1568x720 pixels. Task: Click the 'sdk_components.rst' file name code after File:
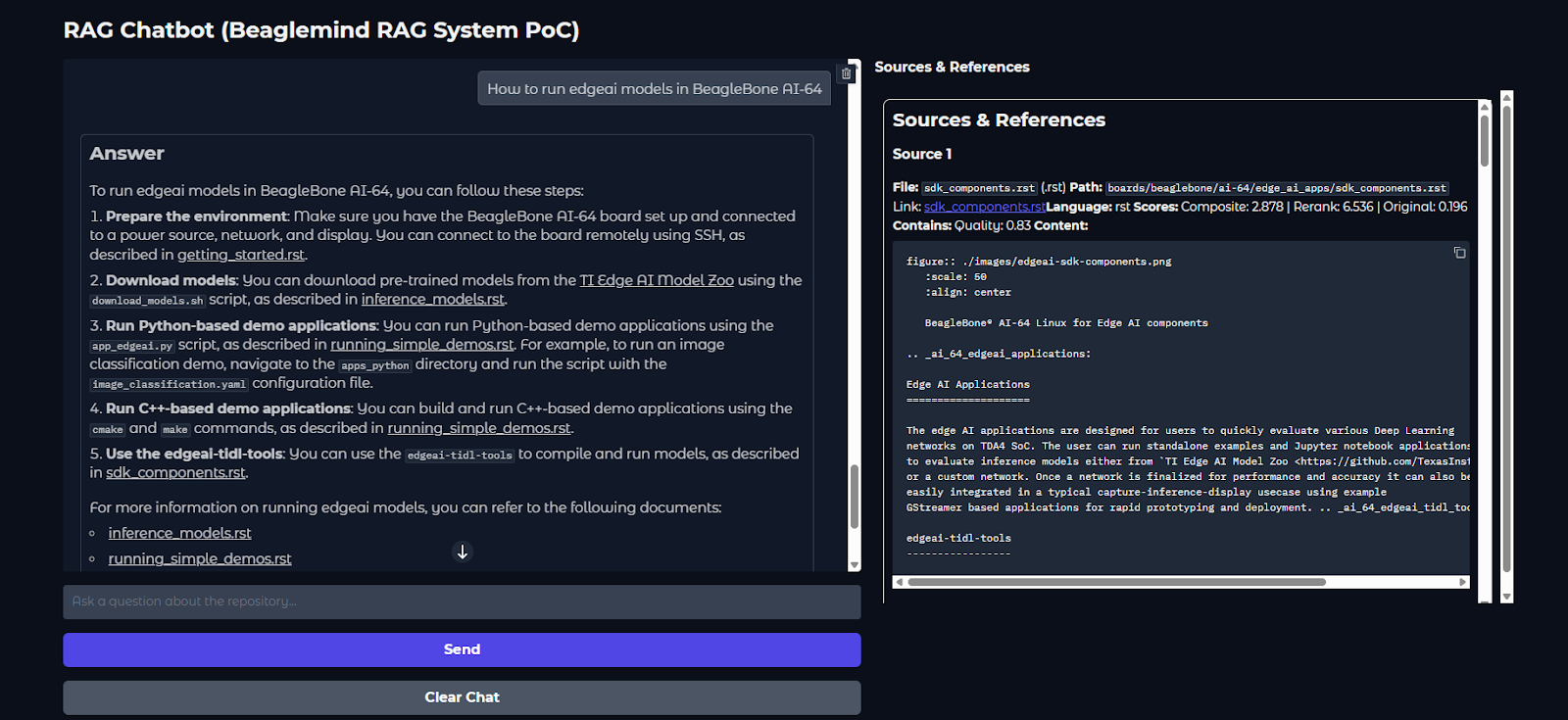[980, 188]
